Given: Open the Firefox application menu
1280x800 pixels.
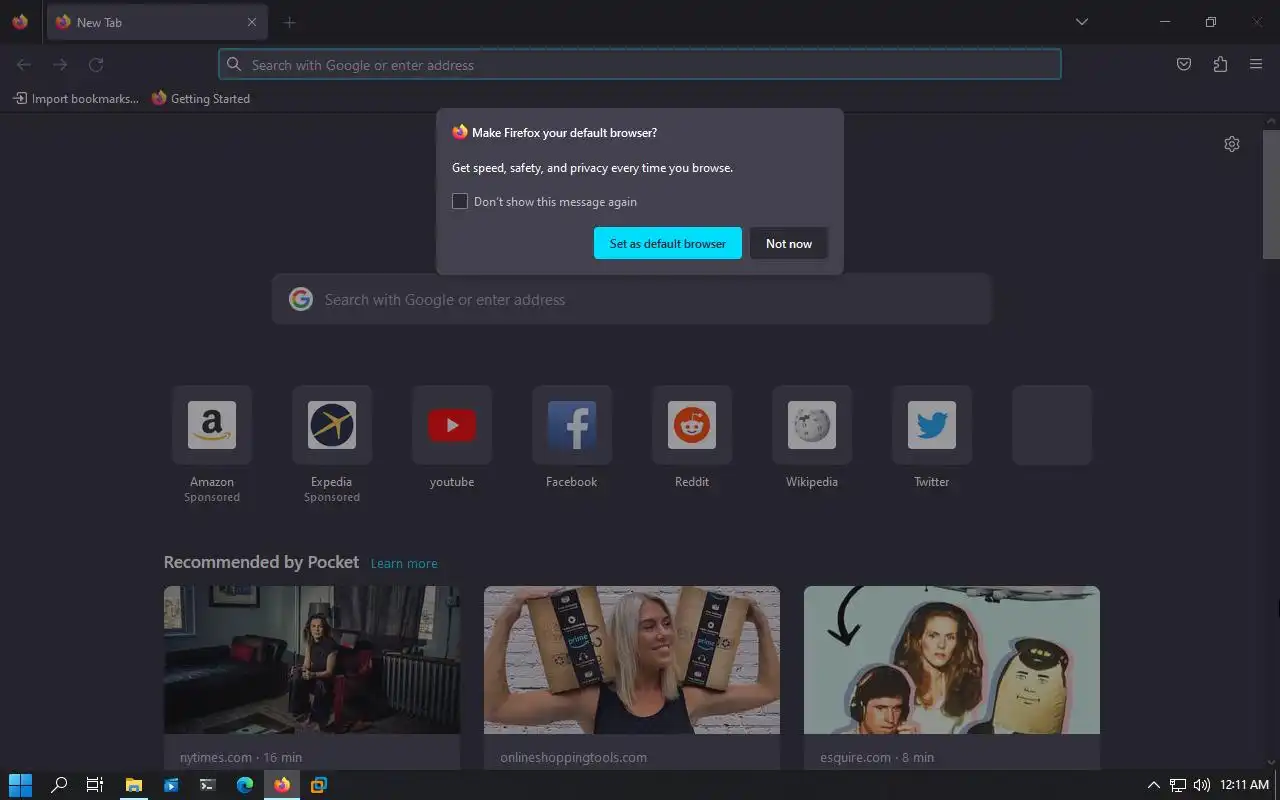Looking at the screenshot, I should (1256, 65).
